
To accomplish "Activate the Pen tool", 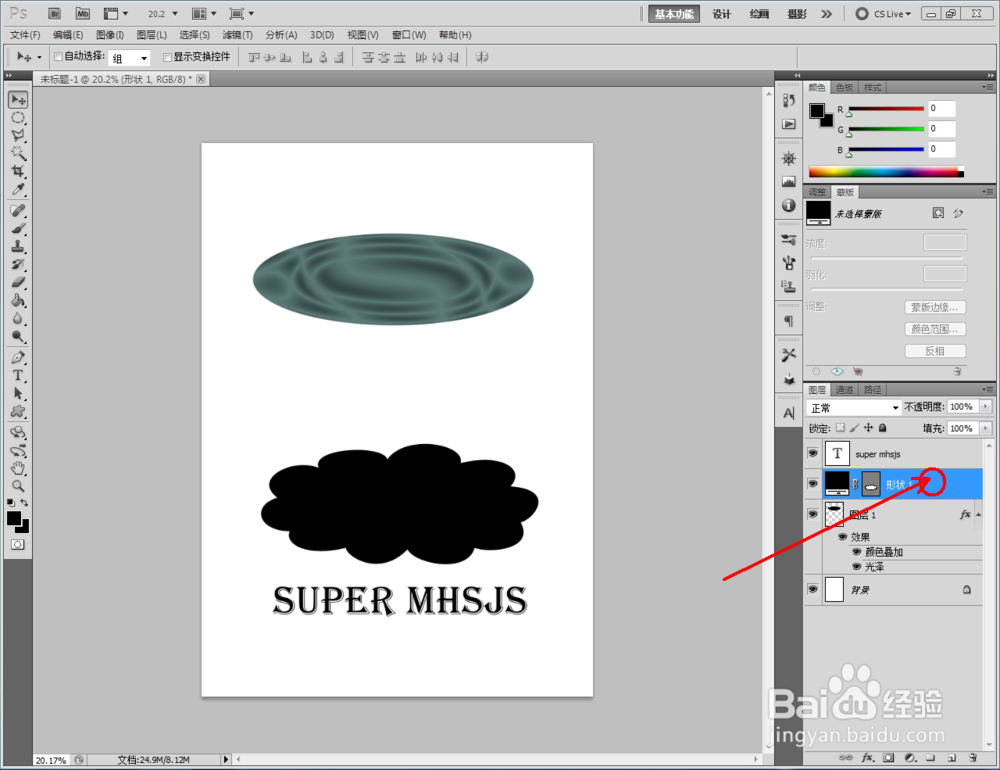I will click(x=18, y=357).
